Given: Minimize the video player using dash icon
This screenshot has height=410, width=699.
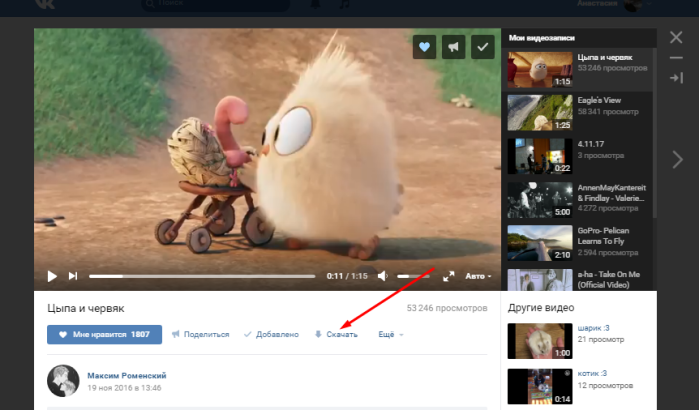Looking at the screenshot, I should 676,58.
